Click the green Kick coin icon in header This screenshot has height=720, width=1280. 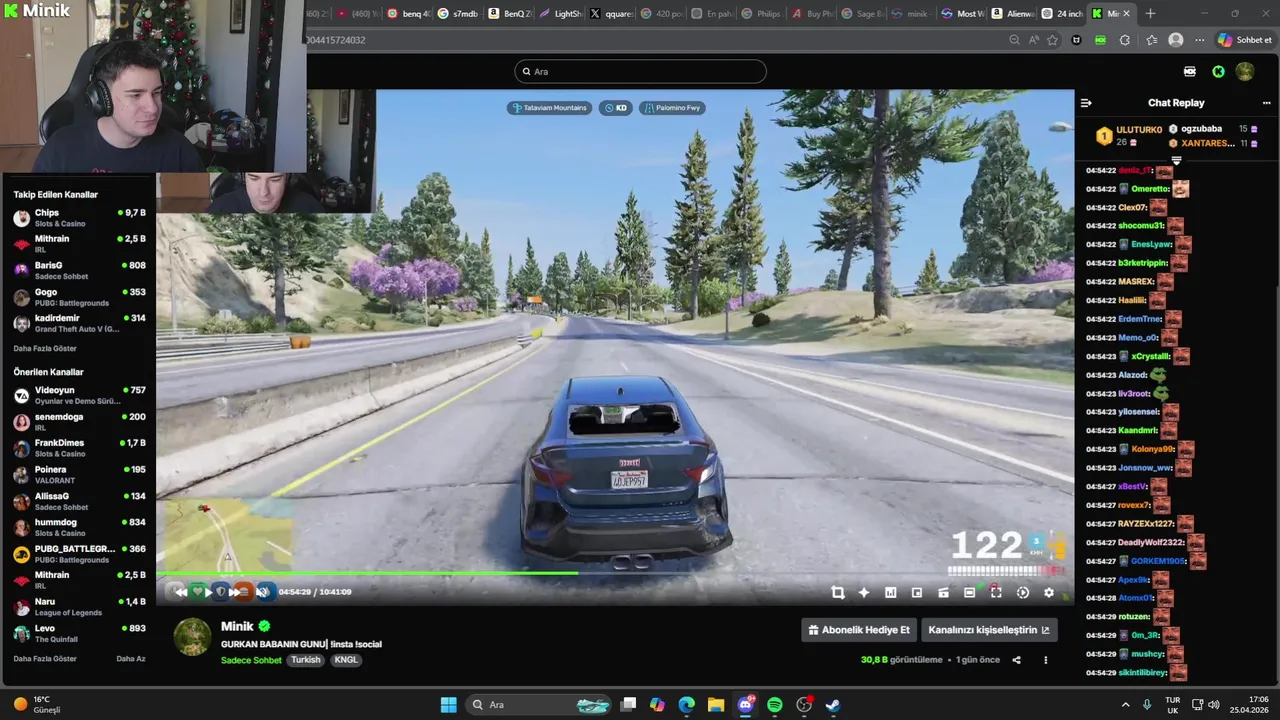1218,71
